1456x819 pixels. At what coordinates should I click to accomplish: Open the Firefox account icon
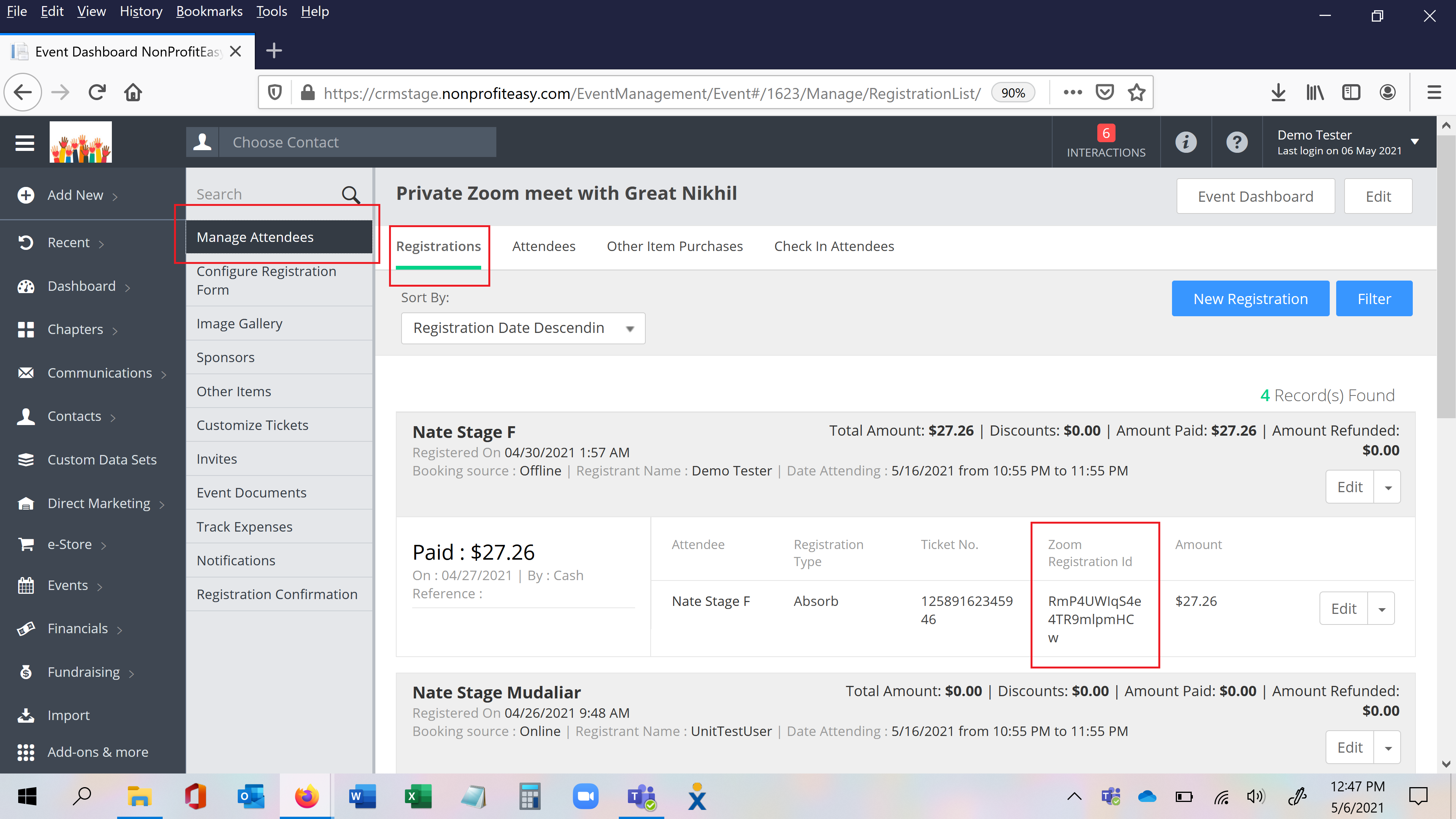[1387, 92]
